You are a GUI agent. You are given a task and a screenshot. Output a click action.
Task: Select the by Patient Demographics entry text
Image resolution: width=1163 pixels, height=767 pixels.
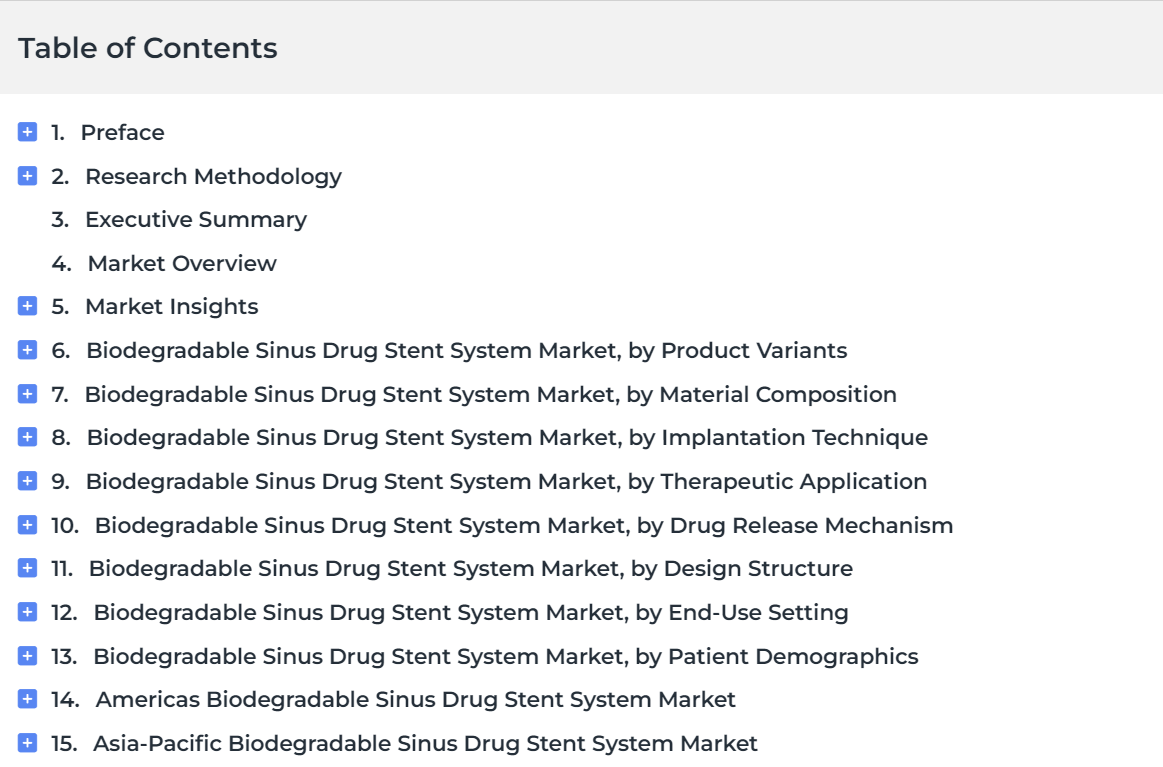click(505, 656)
